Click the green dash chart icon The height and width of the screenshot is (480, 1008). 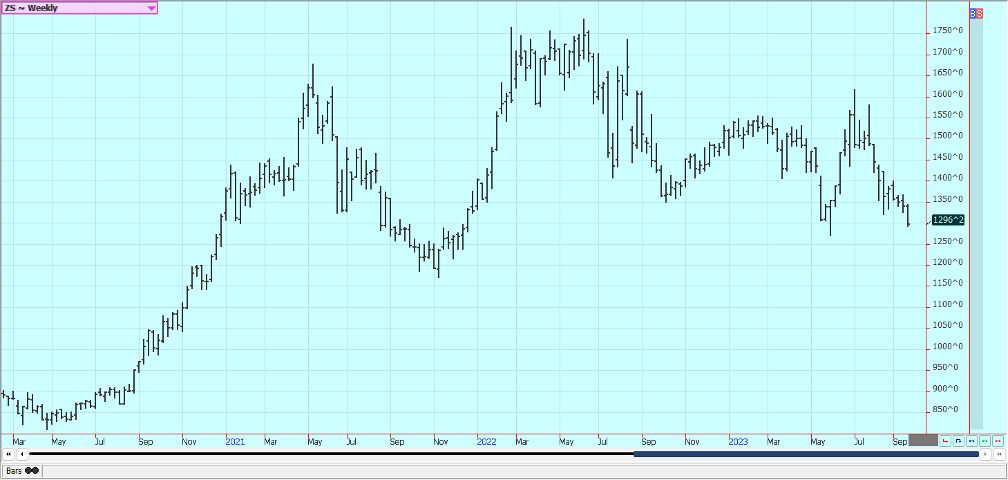point(984,440)
